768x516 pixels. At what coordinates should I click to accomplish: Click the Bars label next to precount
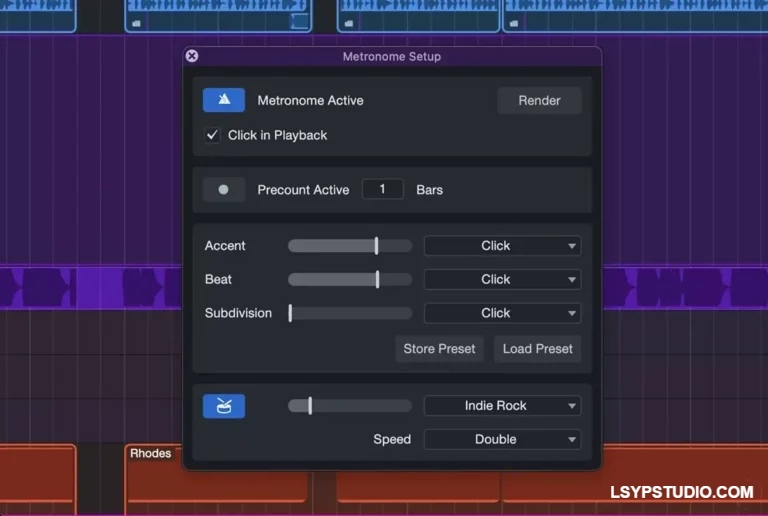430,190
